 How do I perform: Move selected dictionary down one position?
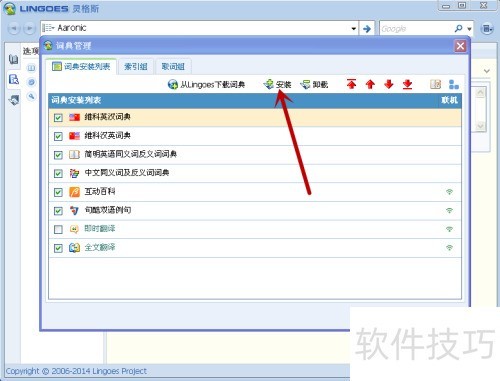coord(389,84)
